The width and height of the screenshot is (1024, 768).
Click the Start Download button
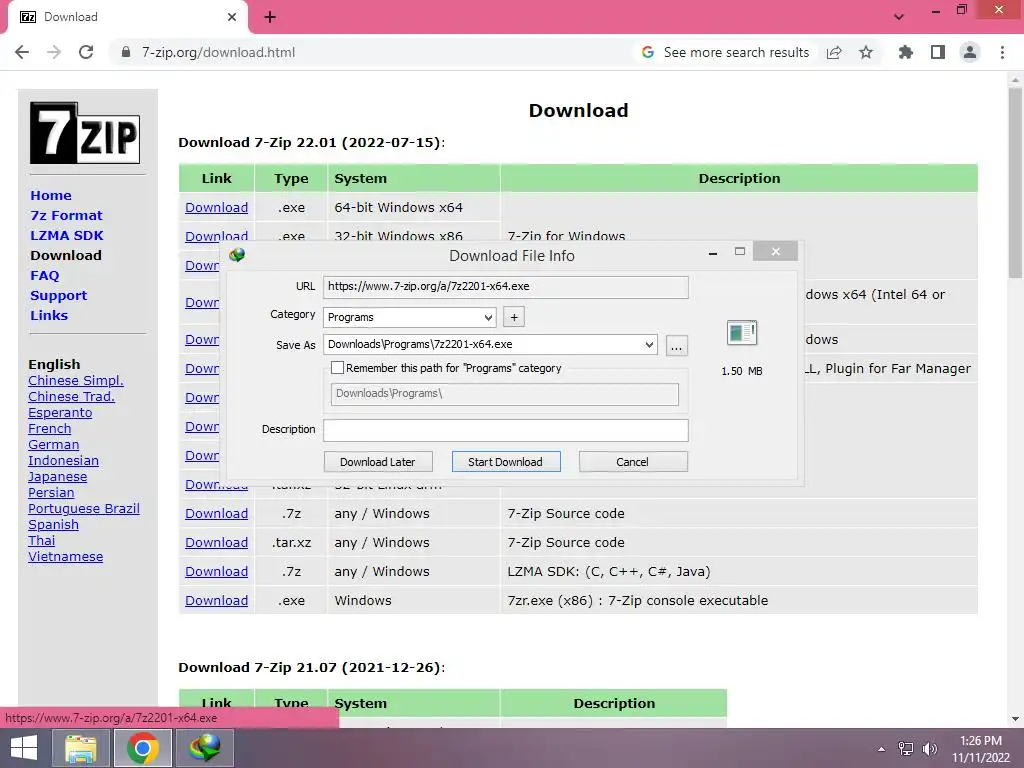tap(505, 462)
